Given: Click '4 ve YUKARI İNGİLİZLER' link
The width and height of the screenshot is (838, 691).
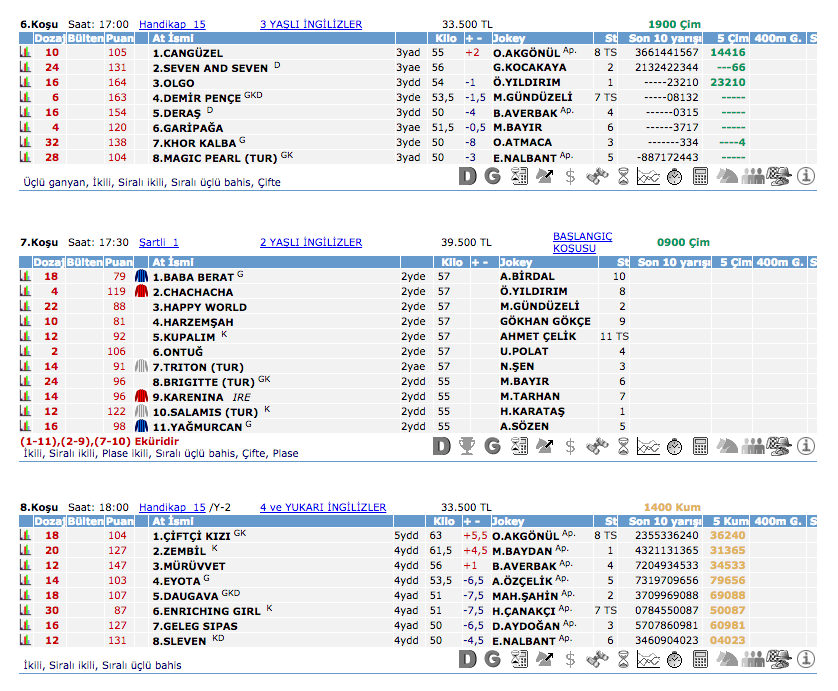Looking at the screenshot, I should [323, 508].
